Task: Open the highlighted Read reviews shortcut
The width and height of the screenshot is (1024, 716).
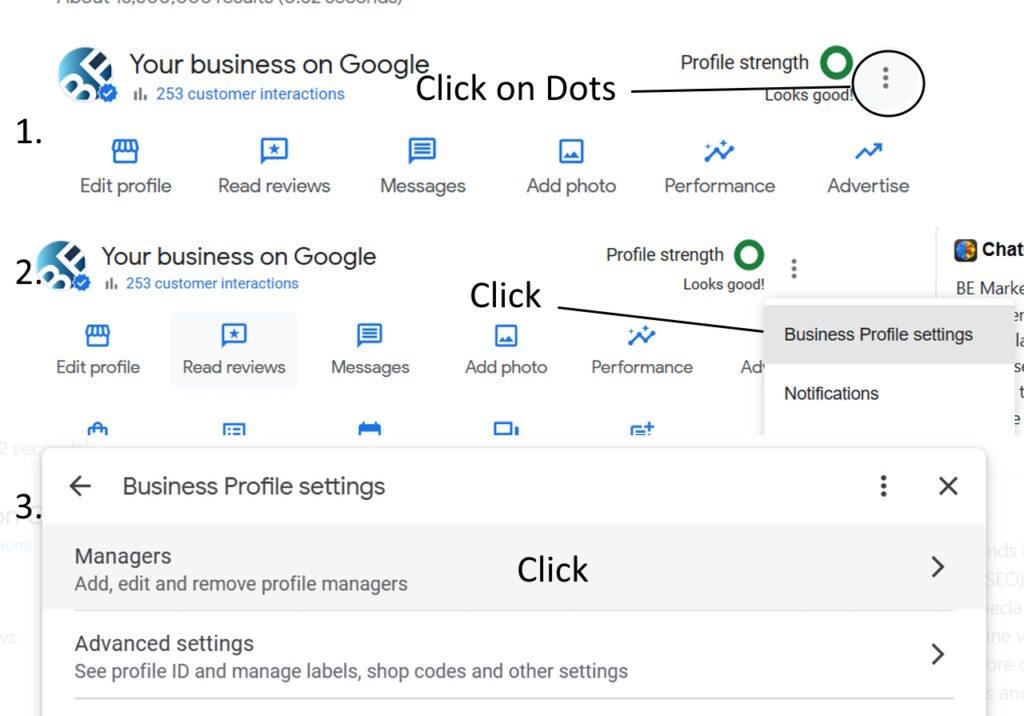Action: [x=234, y=350]
